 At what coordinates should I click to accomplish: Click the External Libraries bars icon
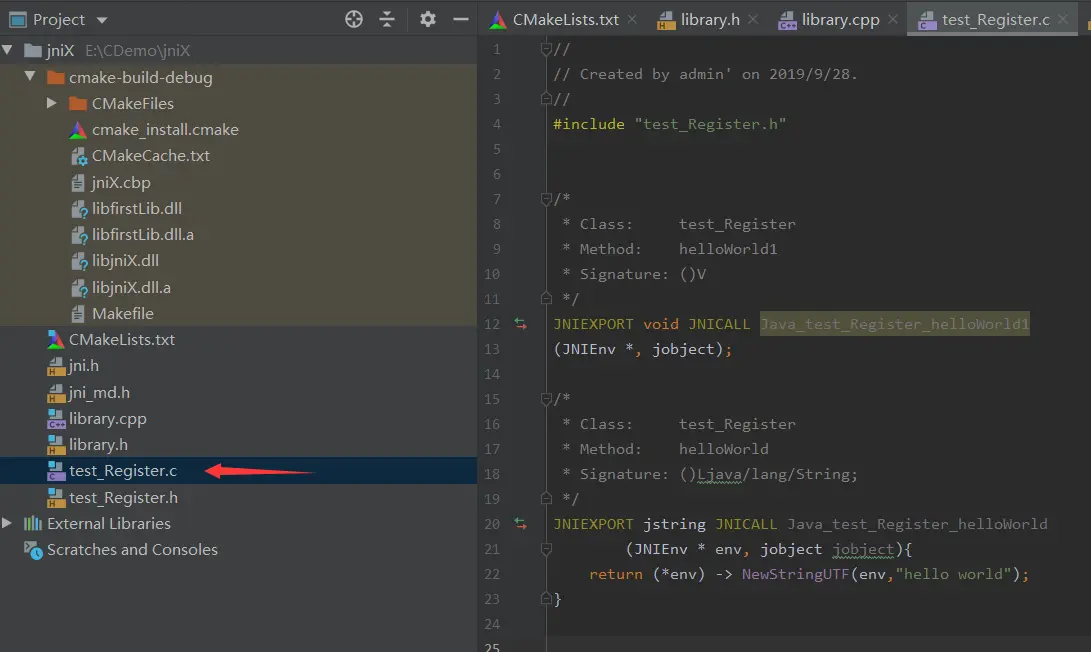(x=33, y=523)
